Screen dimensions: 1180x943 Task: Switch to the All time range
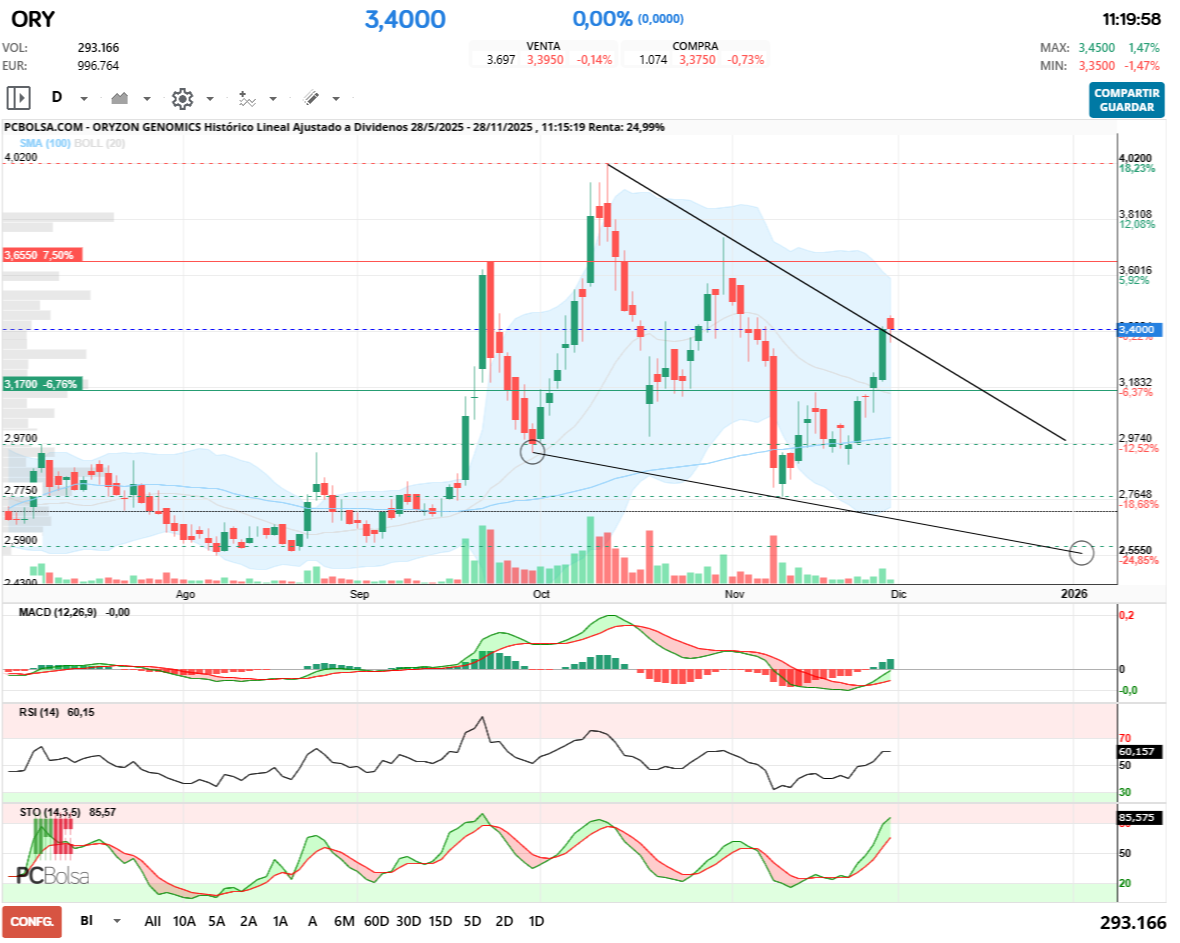click(x=152, y=921)
